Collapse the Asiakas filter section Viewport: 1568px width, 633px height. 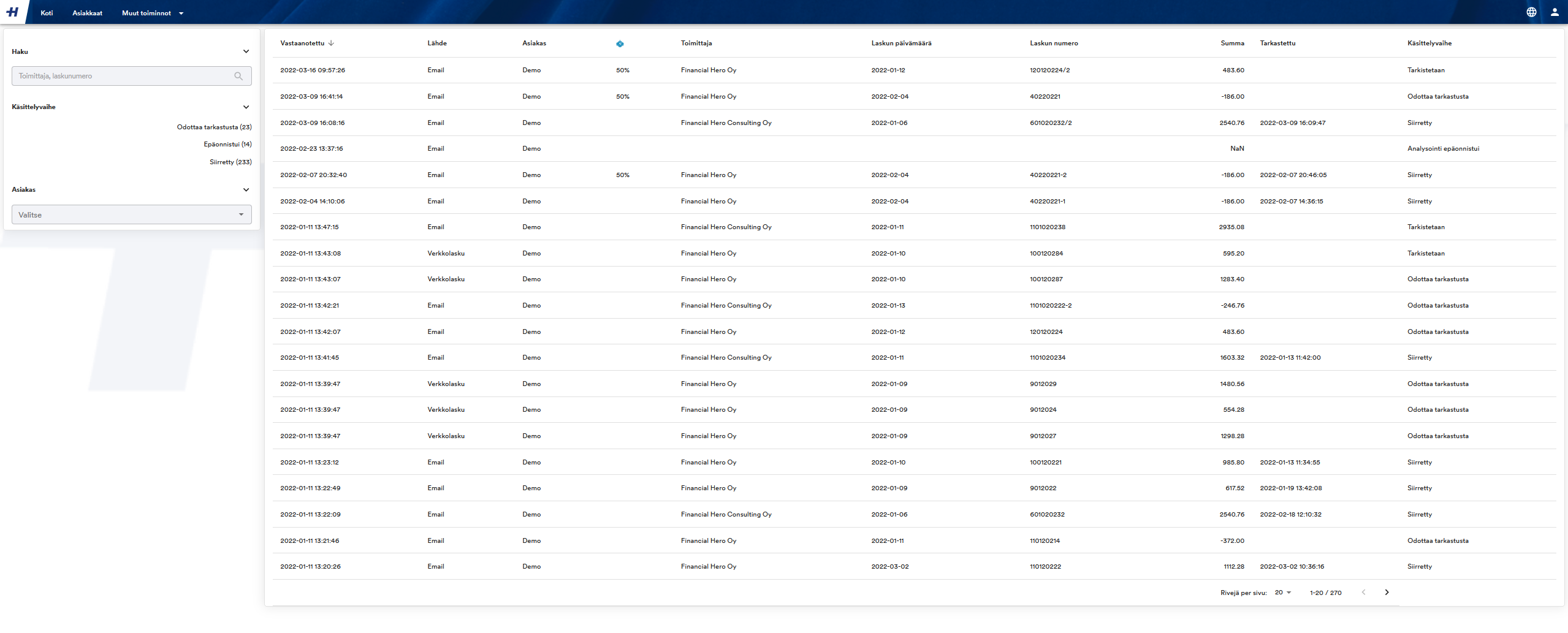[246, 190]
